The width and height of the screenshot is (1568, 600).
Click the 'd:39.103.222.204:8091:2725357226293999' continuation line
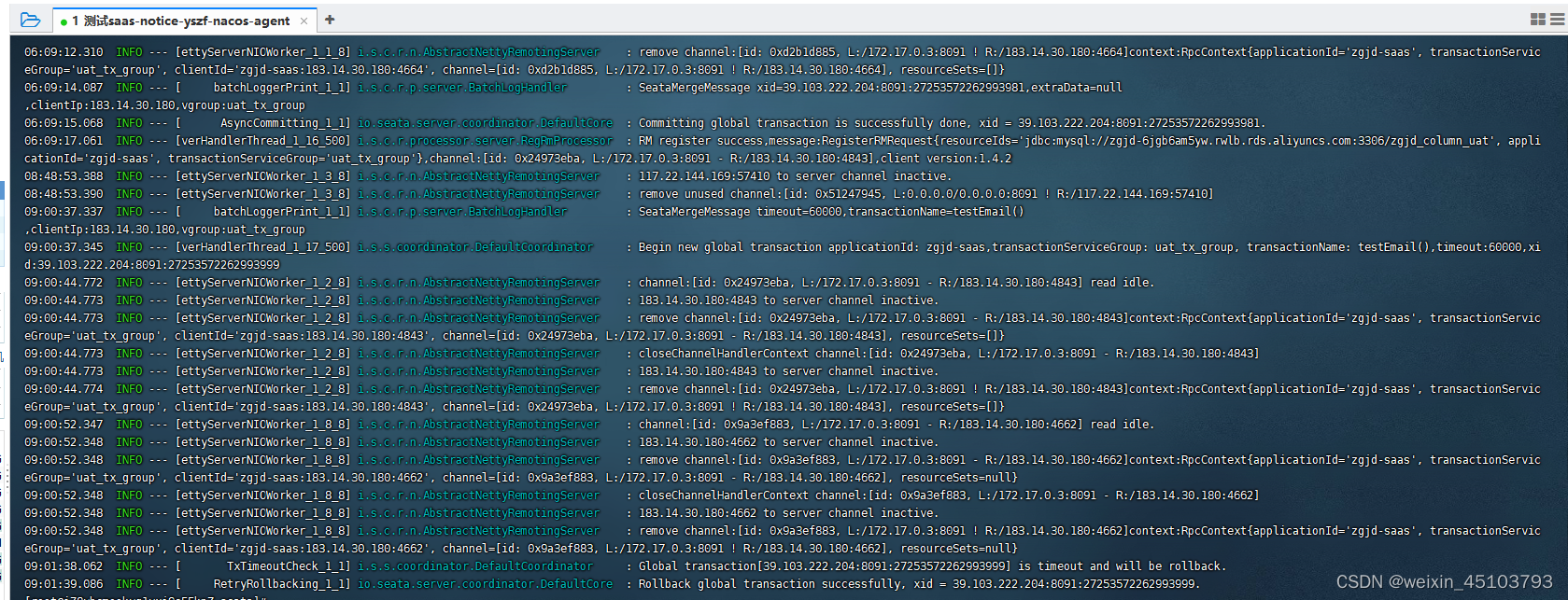click(x=152, y=265)
